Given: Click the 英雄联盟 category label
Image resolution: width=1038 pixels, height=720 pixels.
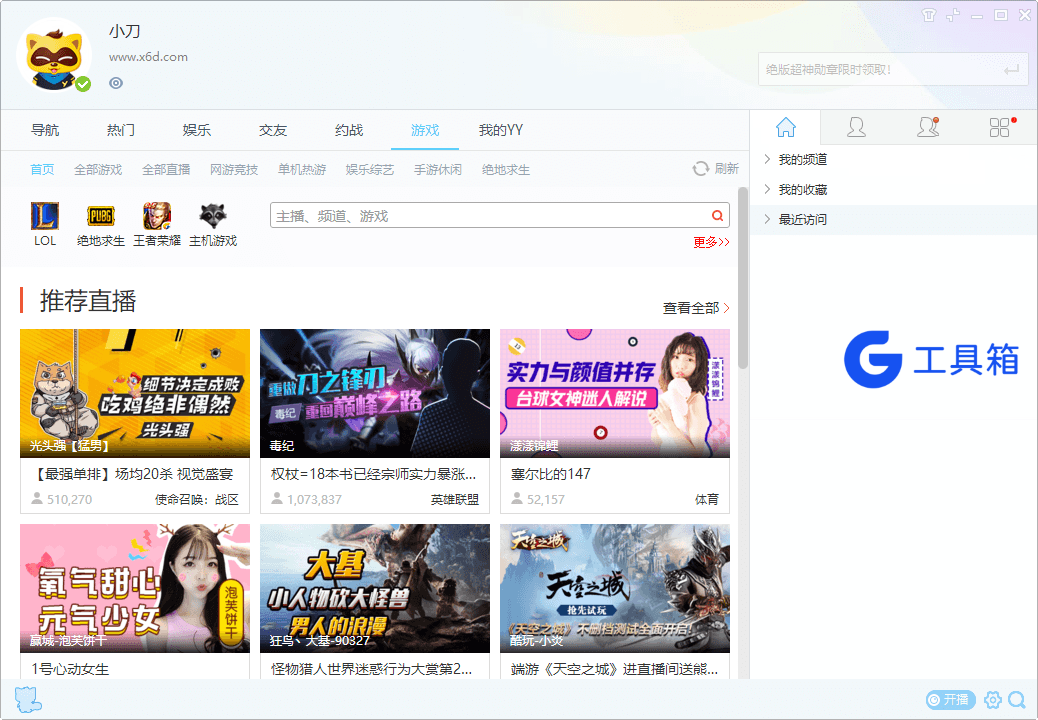Looking at the screenshot, I should point(455,500).
